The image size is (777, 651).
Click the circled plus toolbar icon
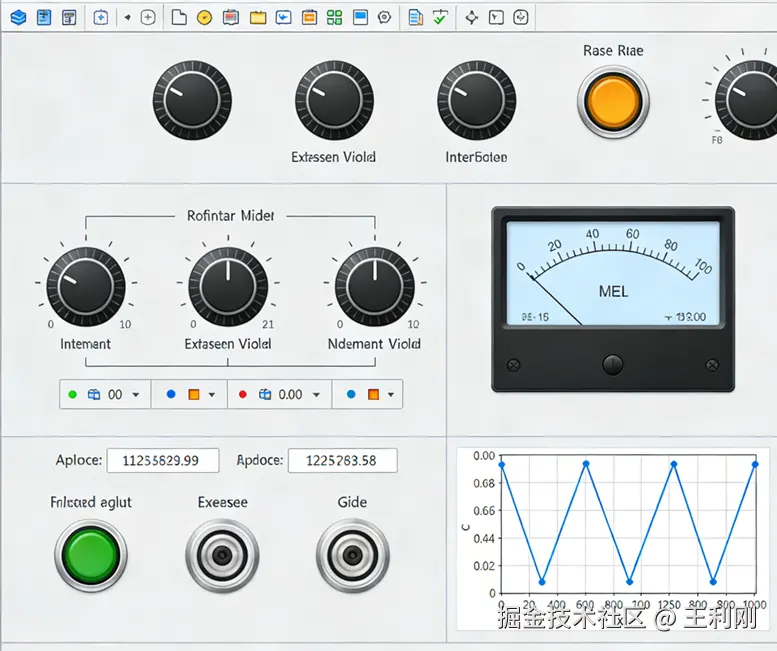148,17
